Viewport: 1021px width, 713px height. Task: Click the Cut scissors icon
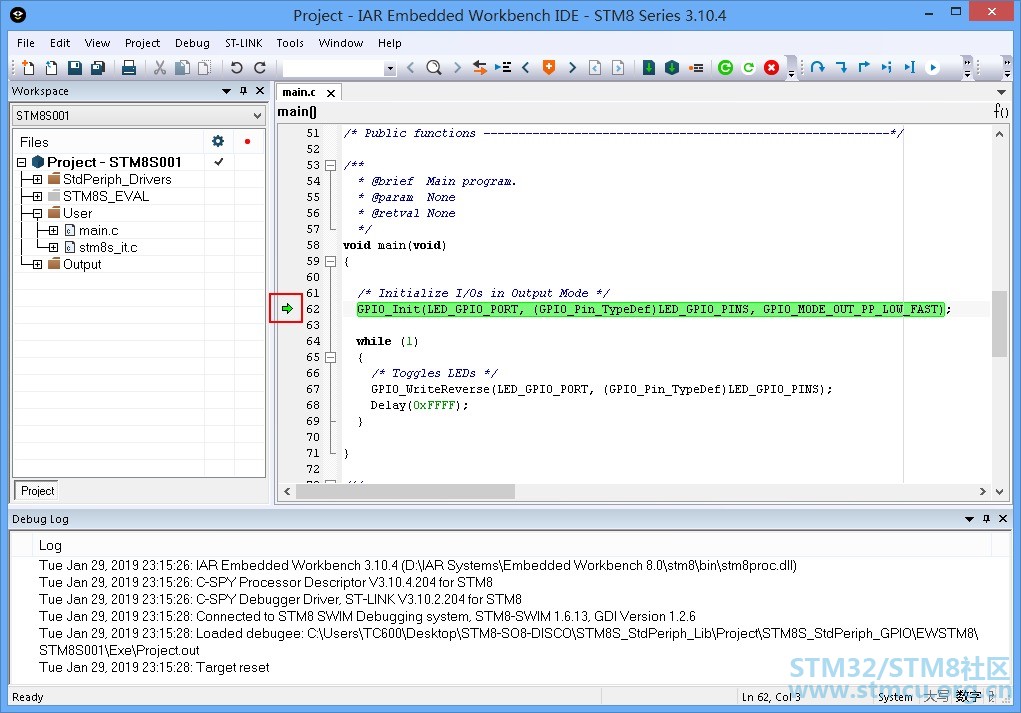click(x=160, y=67)
